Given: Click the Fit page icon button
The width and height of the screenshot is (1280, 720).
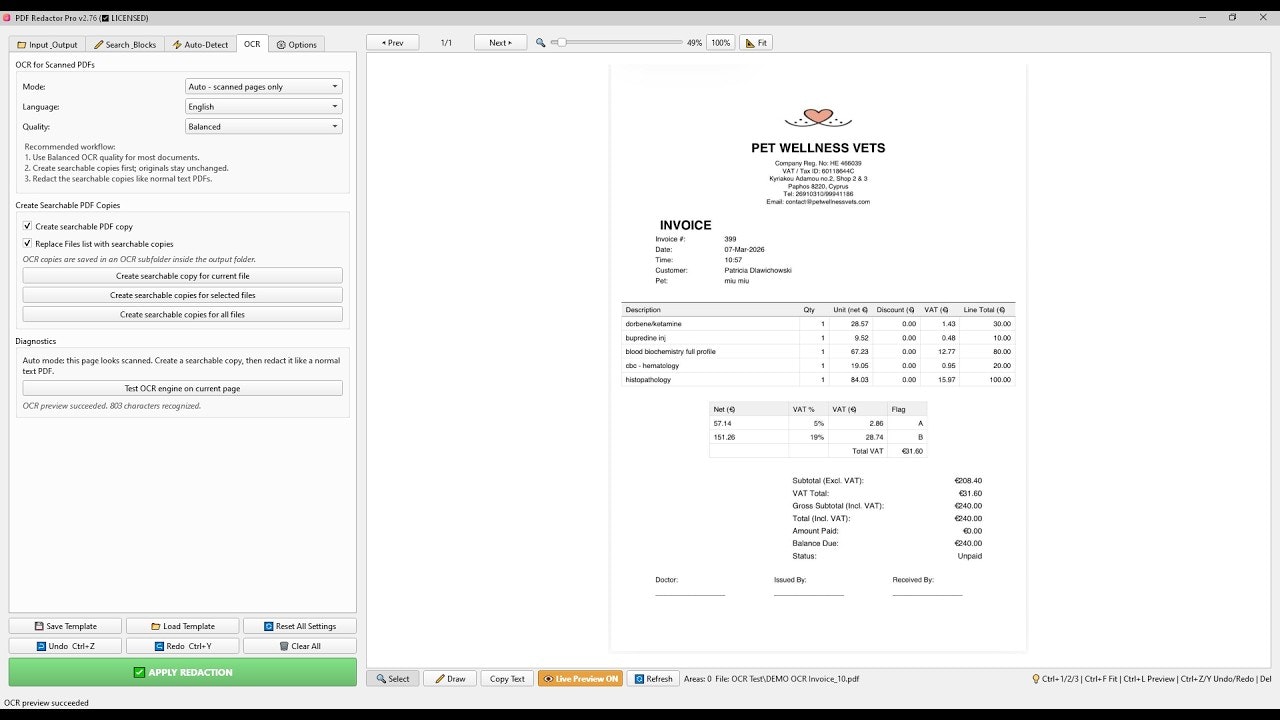Looking at the screenshot, I should tap(756, 43).
